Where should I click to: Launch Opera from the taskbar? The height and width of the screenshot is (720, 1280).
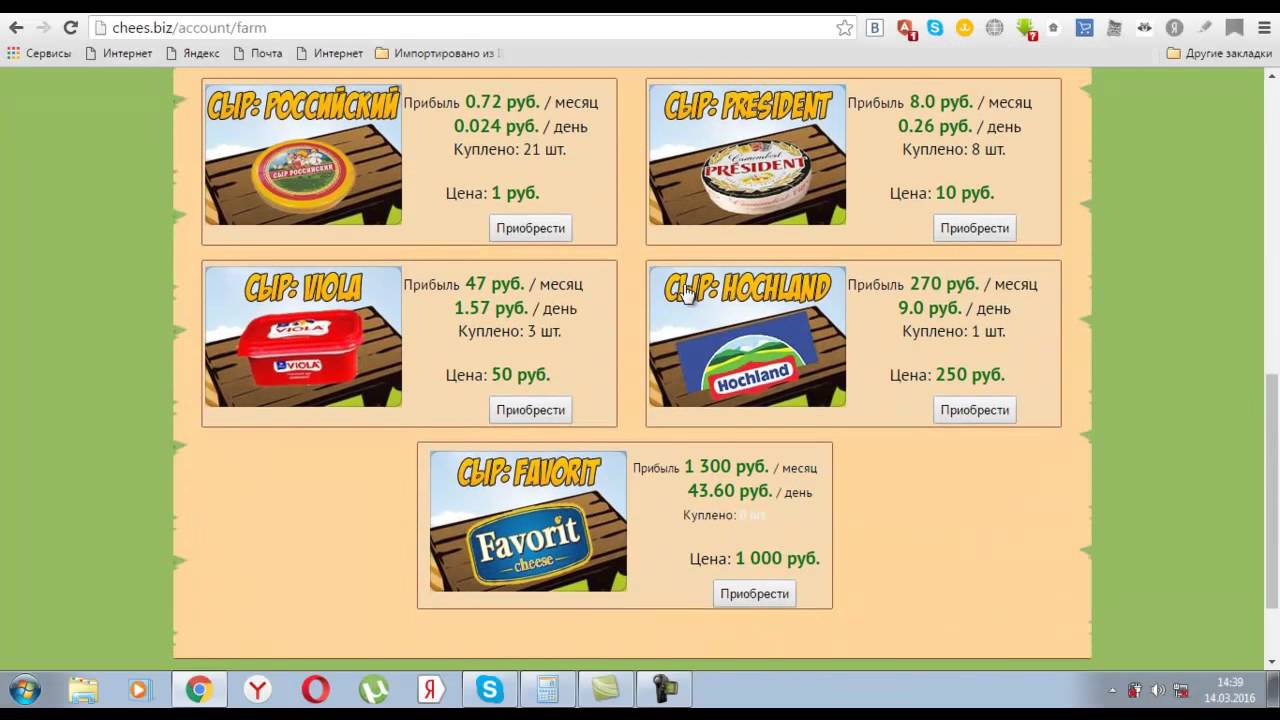pyautogui.click(x=316, y=690)
